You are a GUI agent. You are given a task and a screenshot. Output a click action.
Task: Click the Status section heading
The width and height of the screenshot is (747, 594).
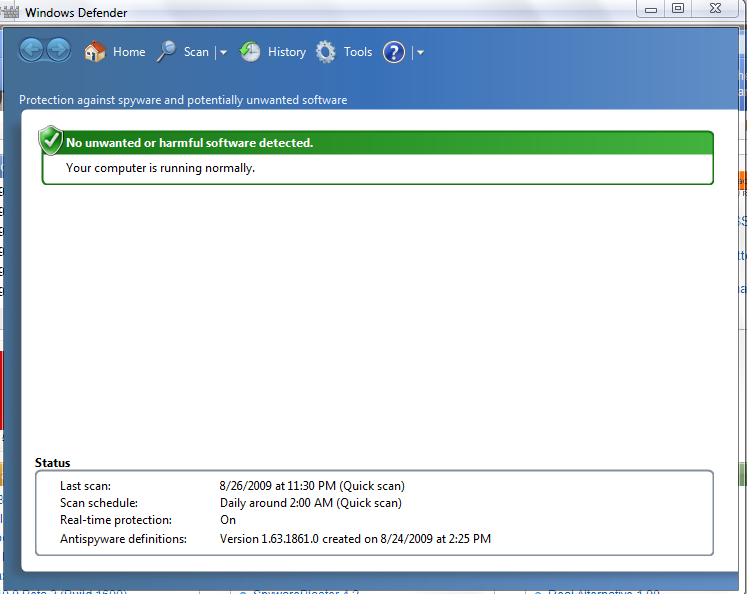coord(52,463)
